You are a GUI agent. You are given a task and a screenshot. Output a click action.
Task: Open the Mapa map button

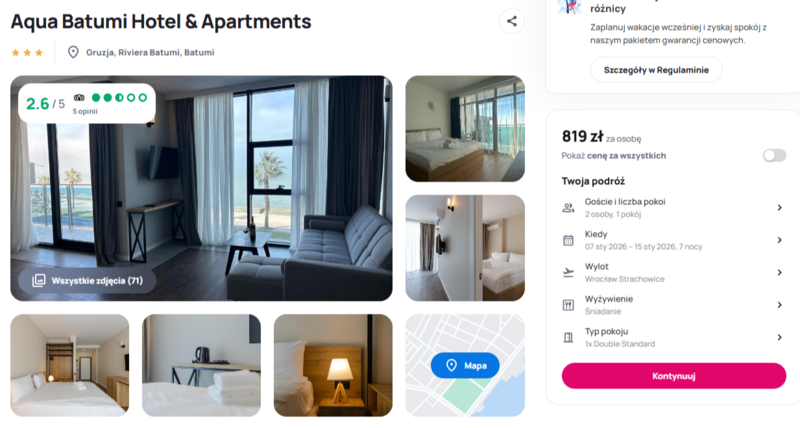pos(465,365)
